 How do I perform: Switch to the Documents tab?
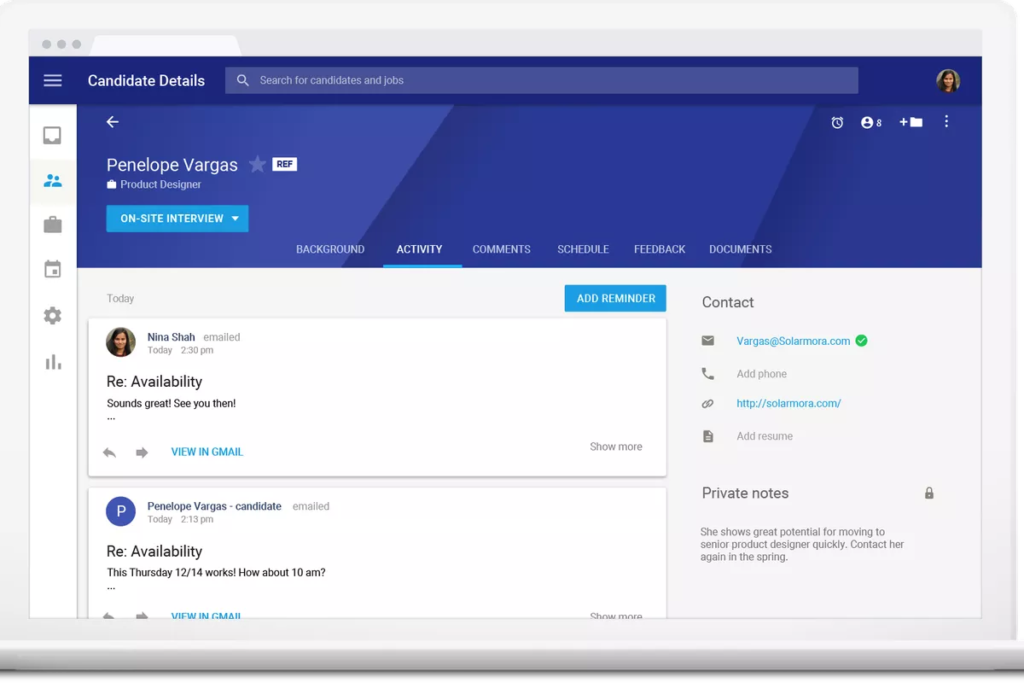(x=741, y=249)
